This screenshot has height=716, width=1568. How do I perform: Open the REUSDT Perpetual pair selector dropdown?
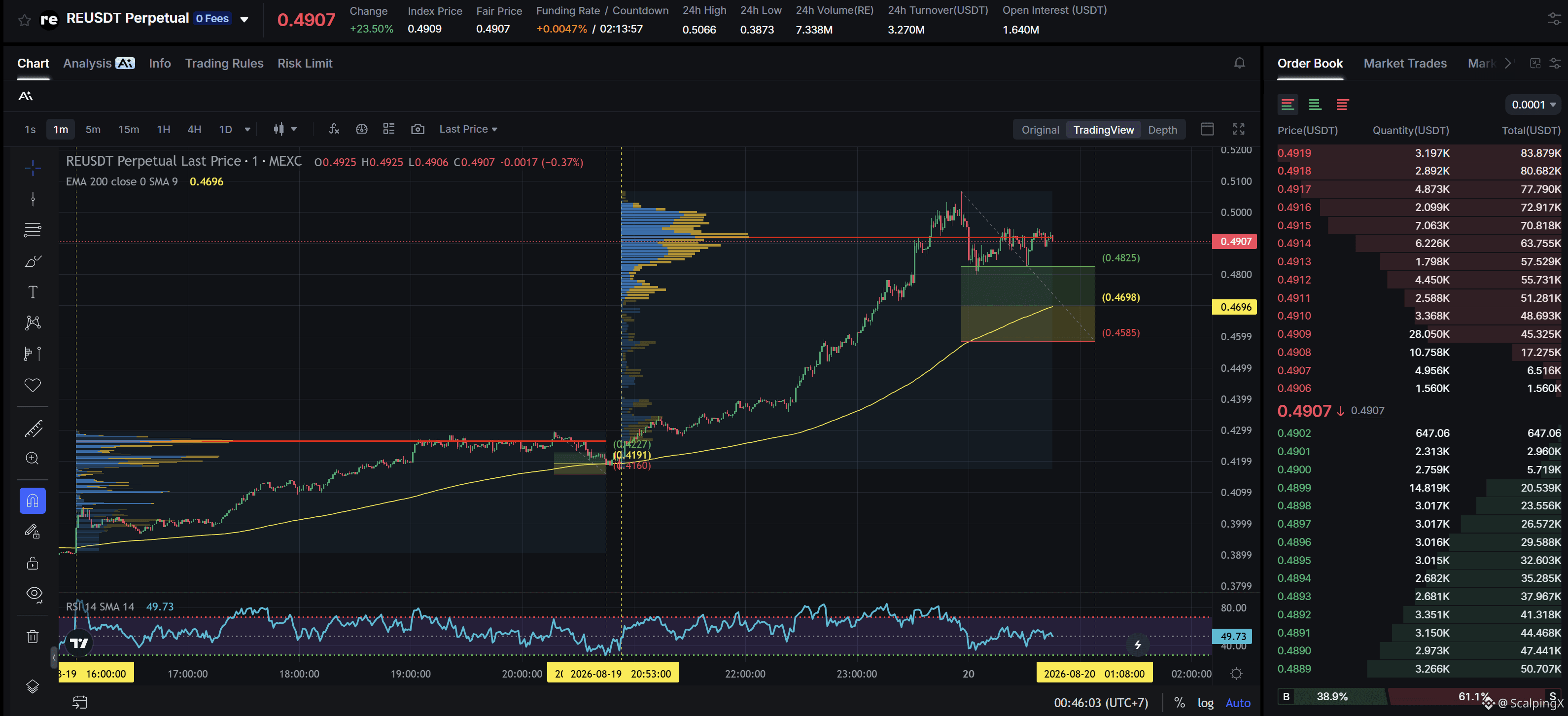coord(244,20)
